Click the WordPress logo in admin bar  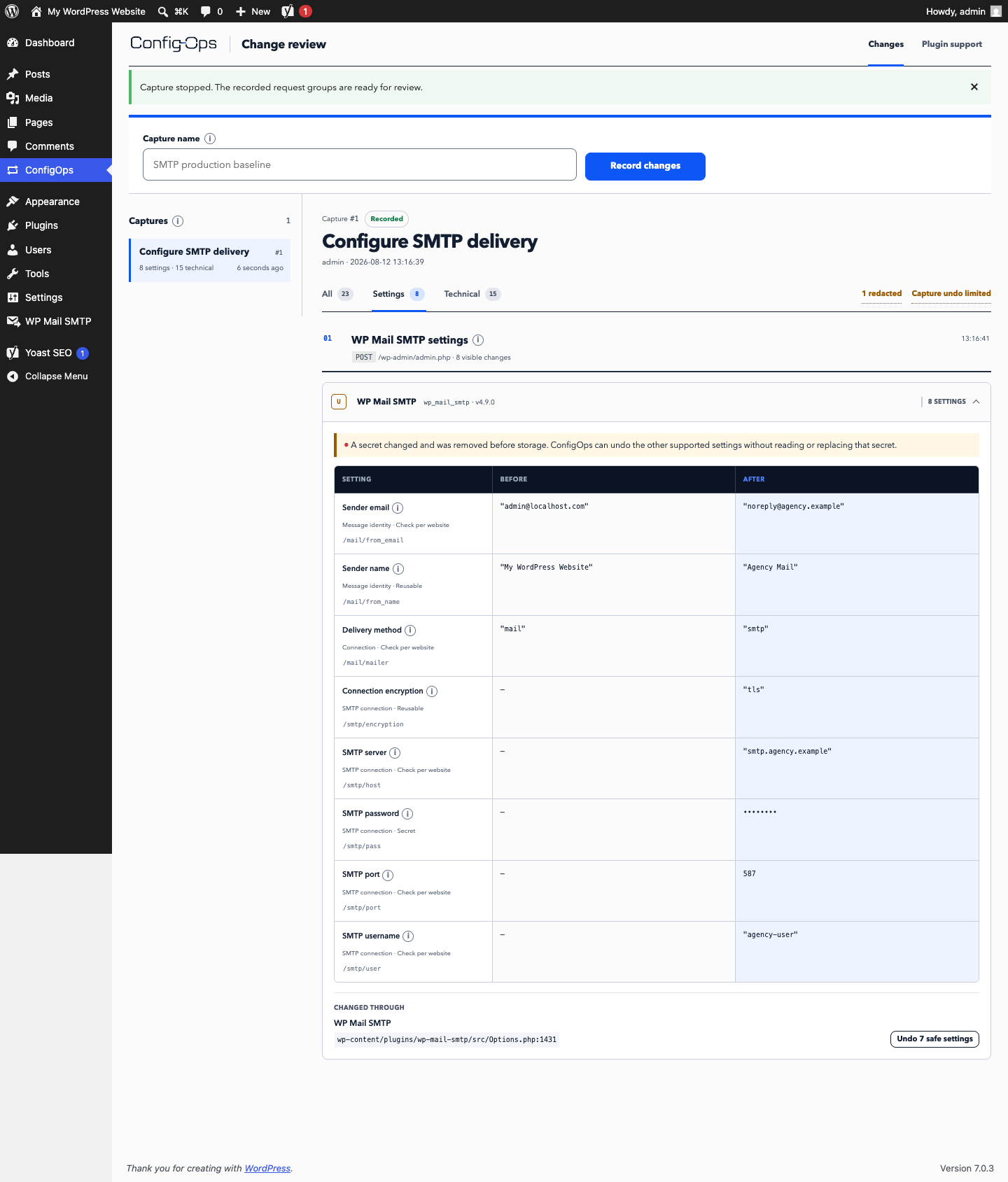point(12,11)
